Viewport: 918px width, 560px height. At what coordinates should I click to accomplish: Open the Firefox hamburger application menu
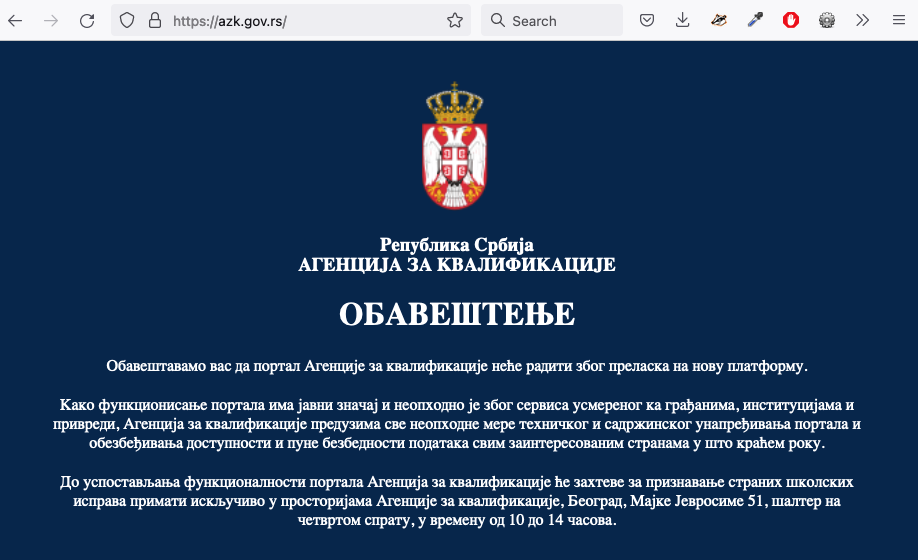point(899,21)
